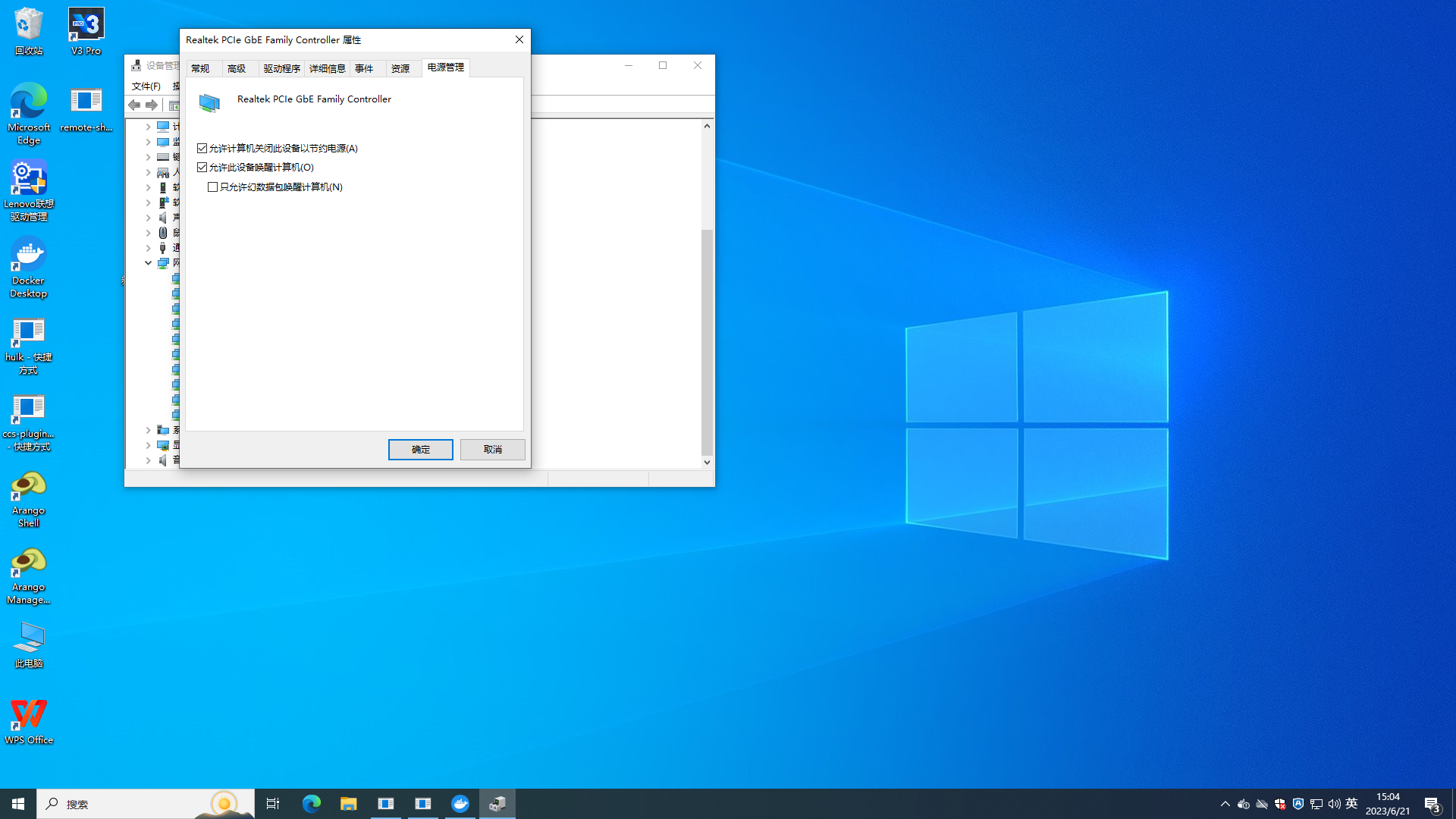Image resolution: width=1456 pixels, height=819 pixels.
Task: Toggle allow this device to wake computer
Action: point(202,167)
